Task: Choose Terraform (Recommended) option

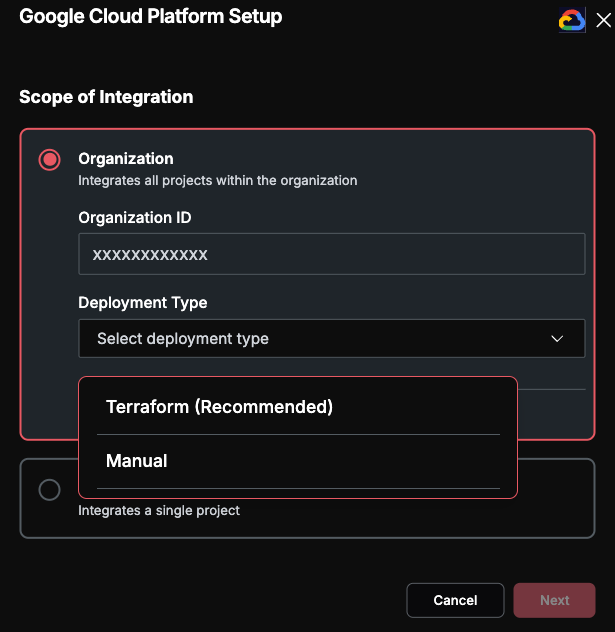Action: (298, 407)
